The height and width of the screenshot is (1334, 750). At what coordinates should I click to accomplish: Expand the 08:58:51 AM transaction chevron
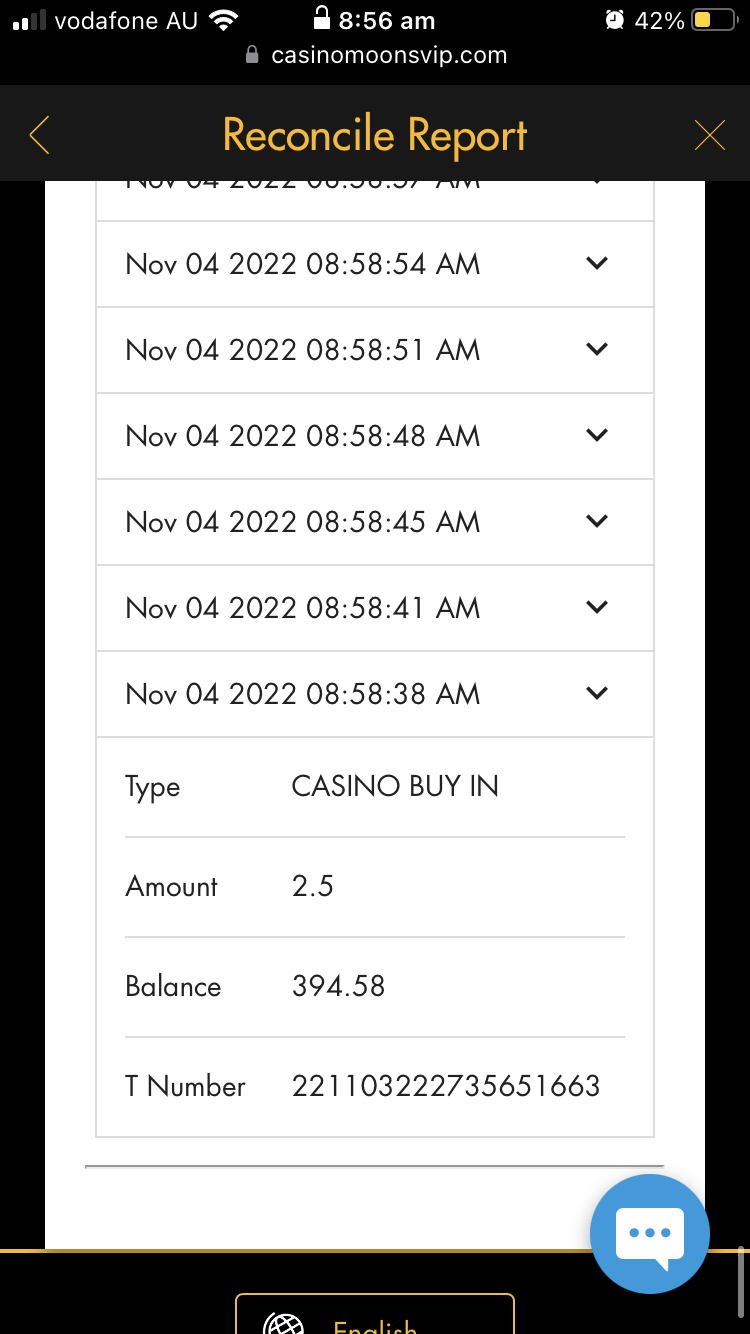(x=597, y=350)
